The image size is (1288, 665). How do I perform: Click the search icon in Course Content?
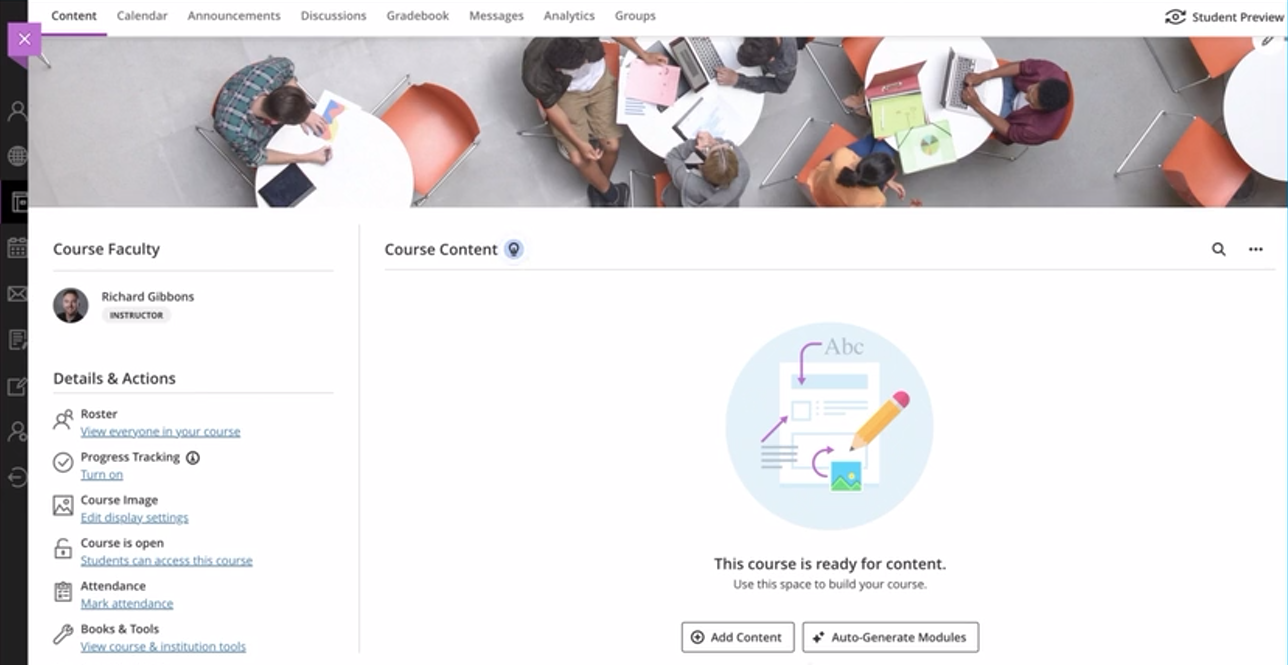[1218, 249]
